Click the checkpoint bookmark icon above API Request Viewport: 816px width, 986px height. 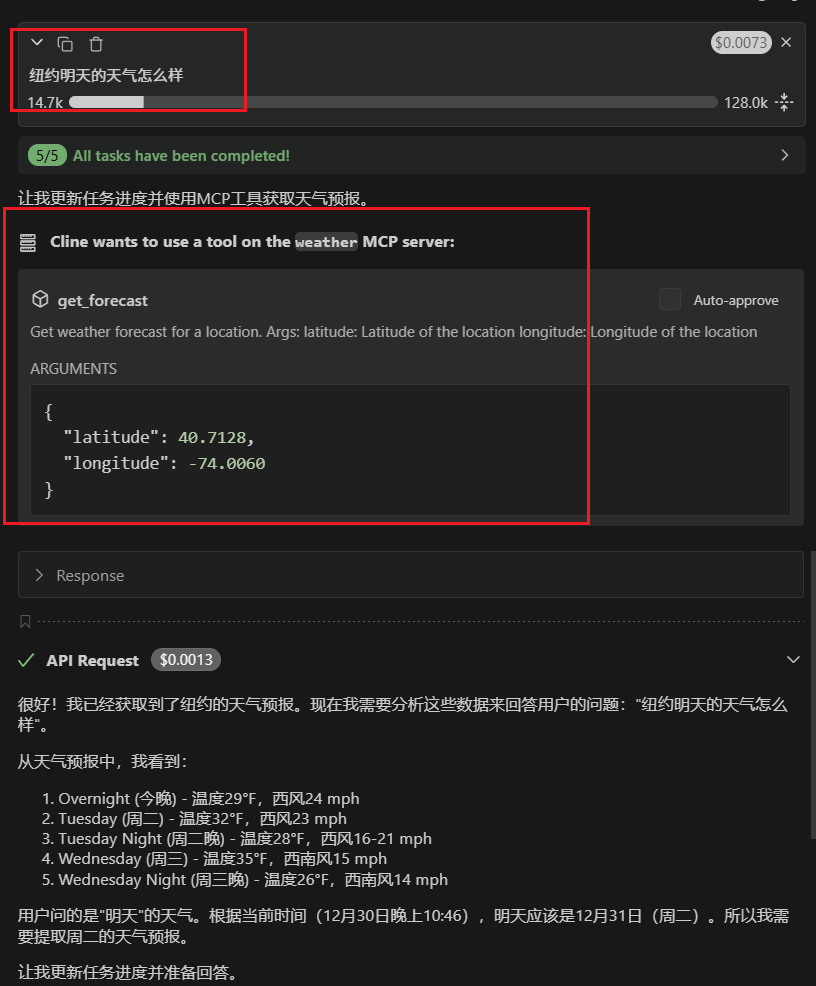(x=25, y=622)
